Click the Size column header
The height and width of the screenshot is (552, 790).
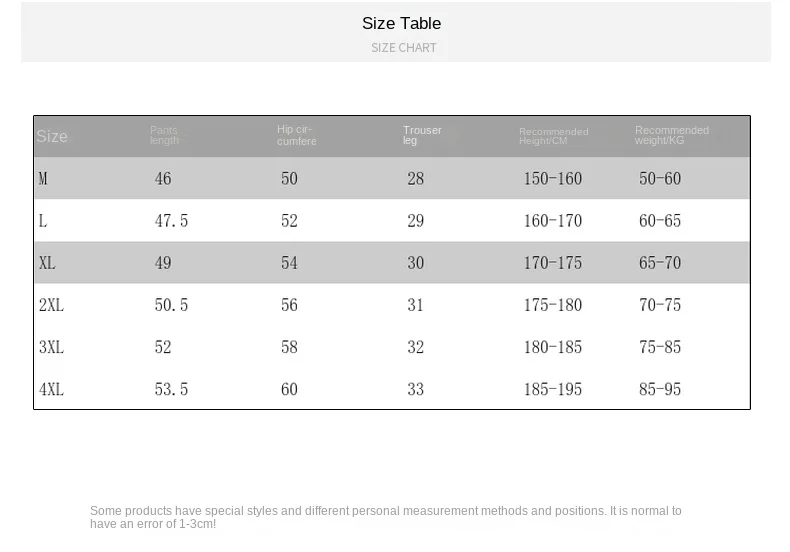pyautogui.click(x=52, y=137)
